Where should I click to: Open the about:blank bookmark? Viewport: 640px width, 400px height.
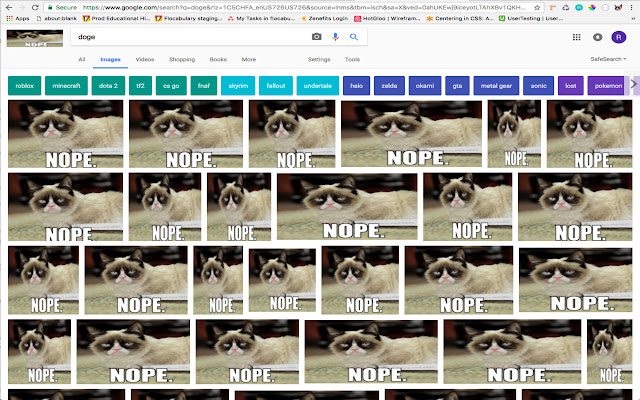(x=57, y=18)
